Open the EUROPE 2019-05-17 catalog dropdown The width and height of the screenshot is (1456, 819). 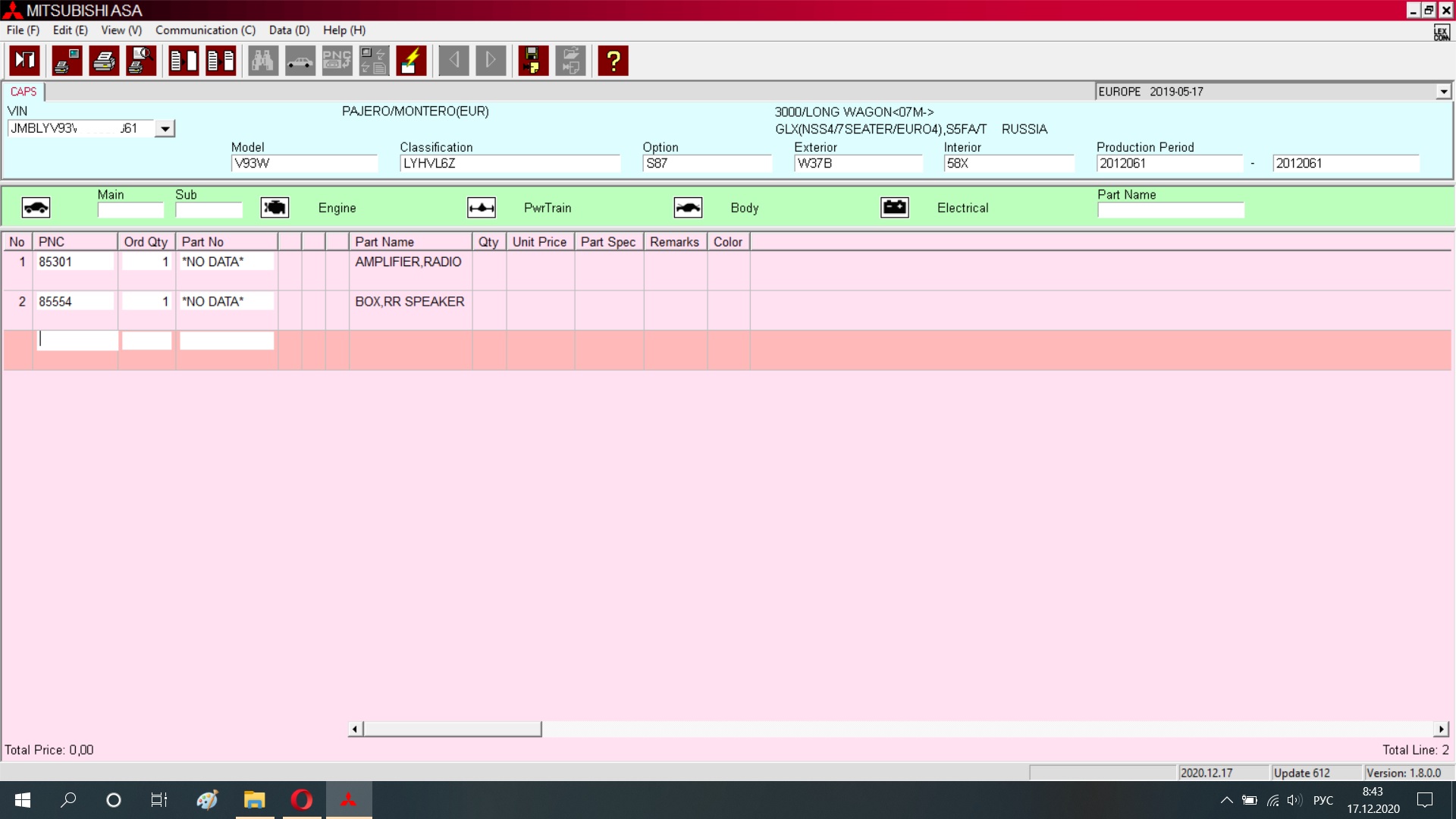coord(1443,92)
